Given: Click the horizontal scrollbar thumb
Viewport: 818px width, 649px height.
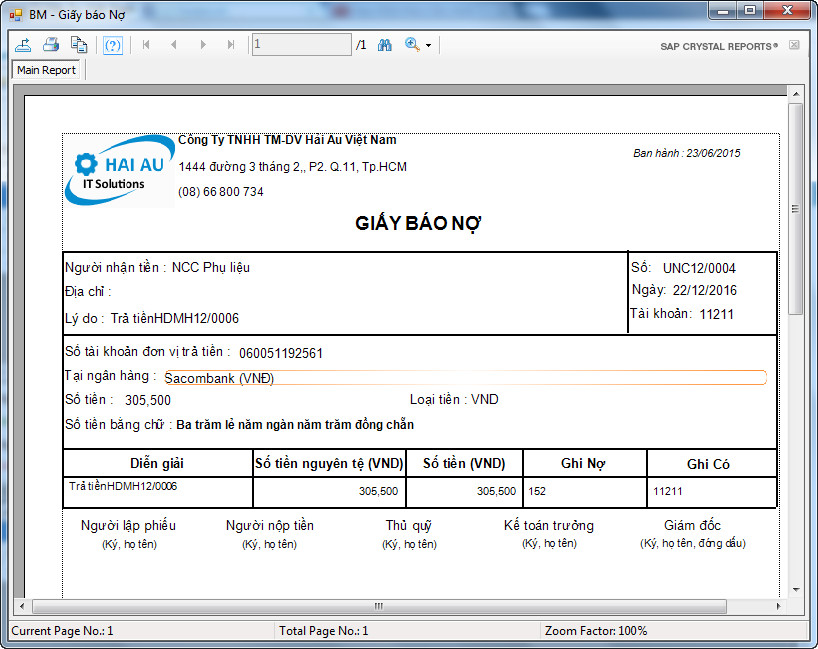Looking at the screenshot, I should coord(379,606).
